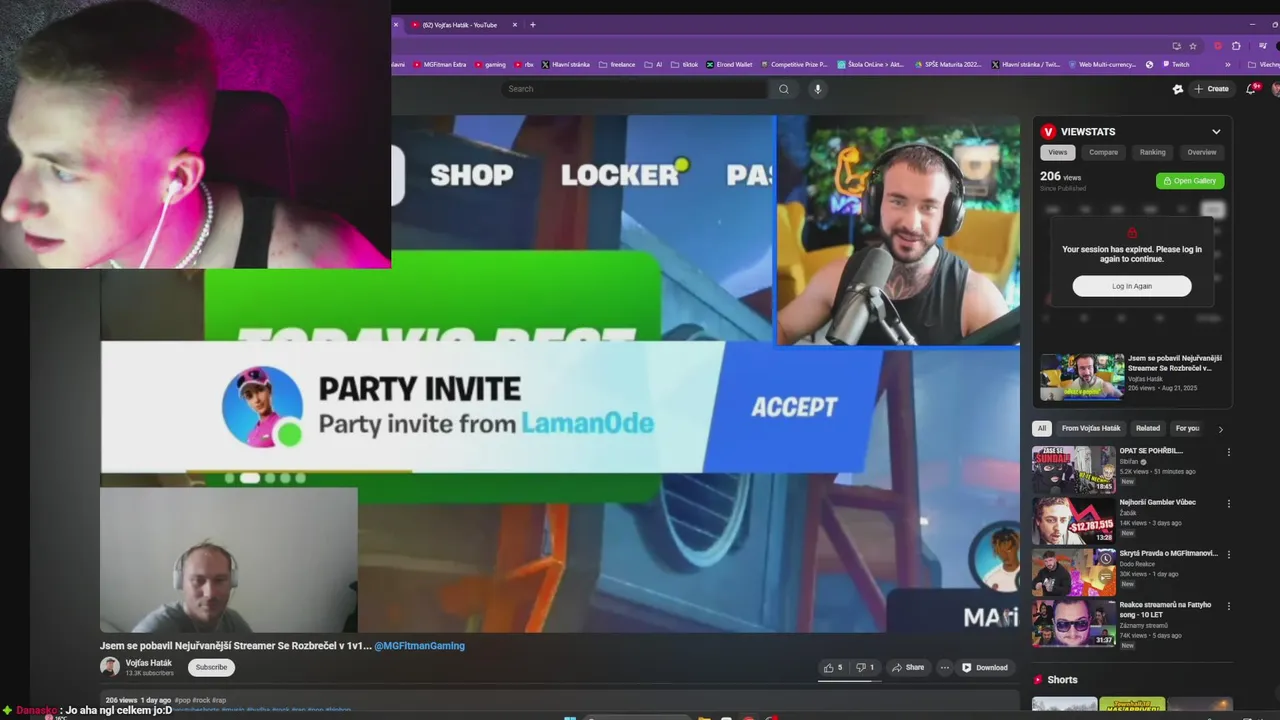Select the Overview tab in ViewStats
This screenshot has width=1280, height=720.
pyautogui.click(x=1202, y=152)
